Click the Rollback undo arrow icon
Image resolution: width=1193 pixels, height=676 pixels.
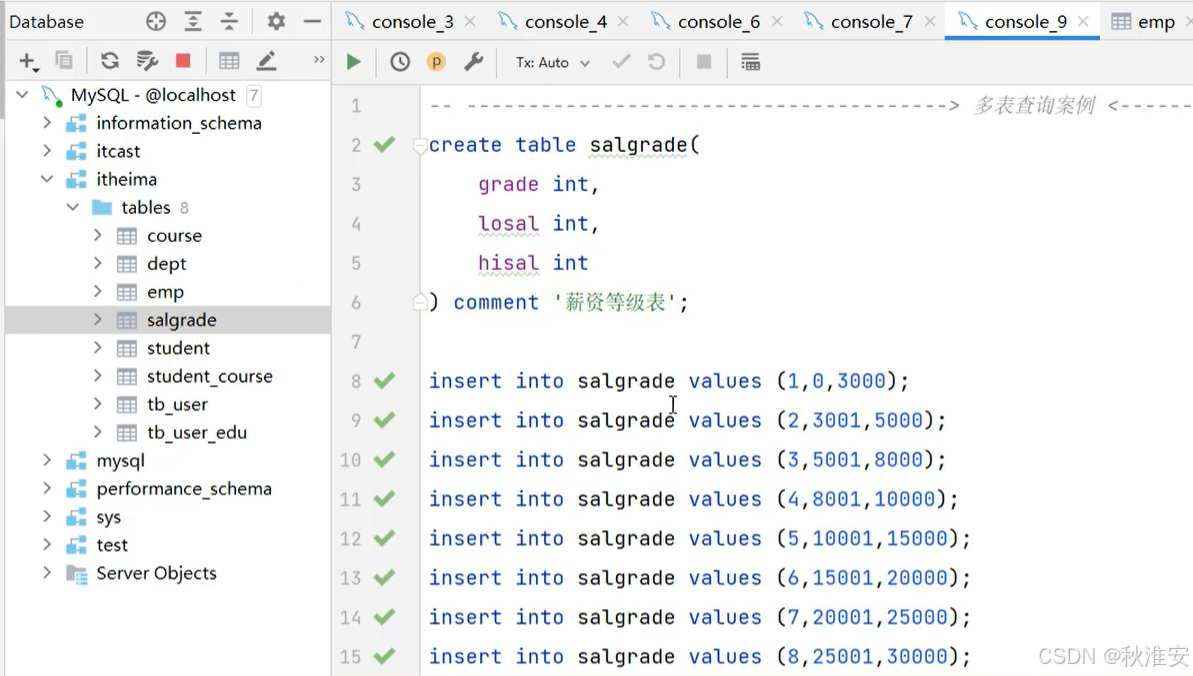point(657,62)
